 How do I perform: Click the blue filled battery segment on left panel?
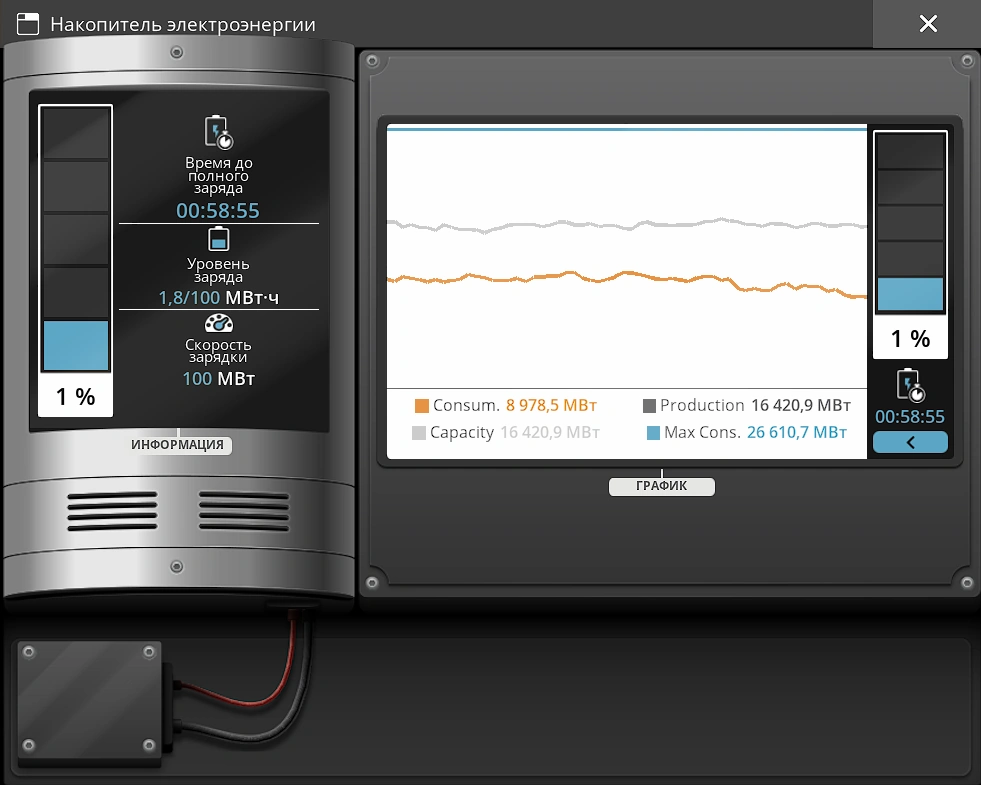click(x=76, y=346)
